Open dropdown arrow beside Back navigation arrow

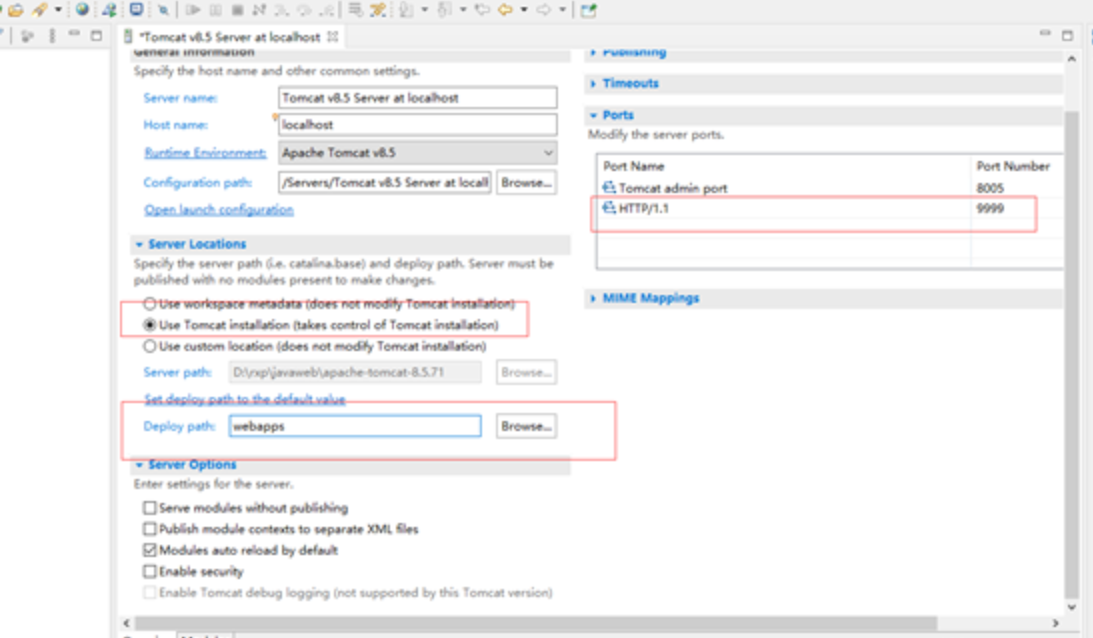click(x=524, y=10)
